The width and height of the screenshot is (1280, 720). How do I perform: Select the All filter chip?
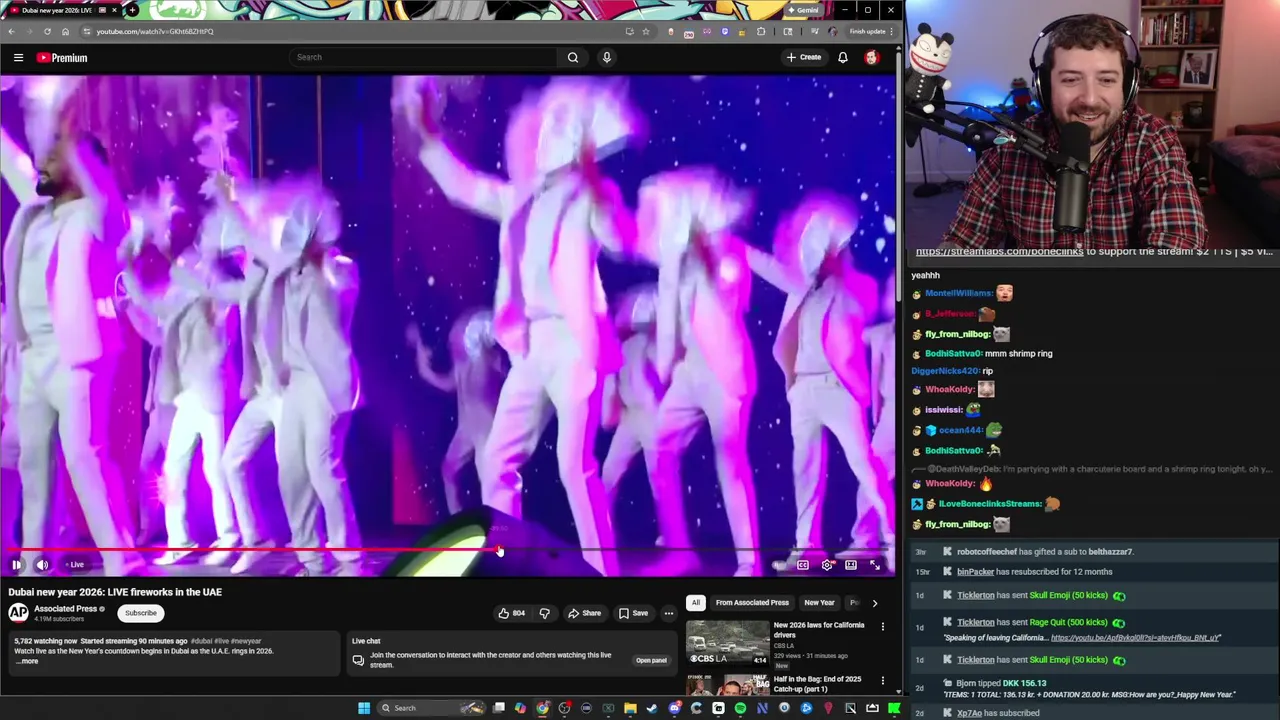(695, 603)
